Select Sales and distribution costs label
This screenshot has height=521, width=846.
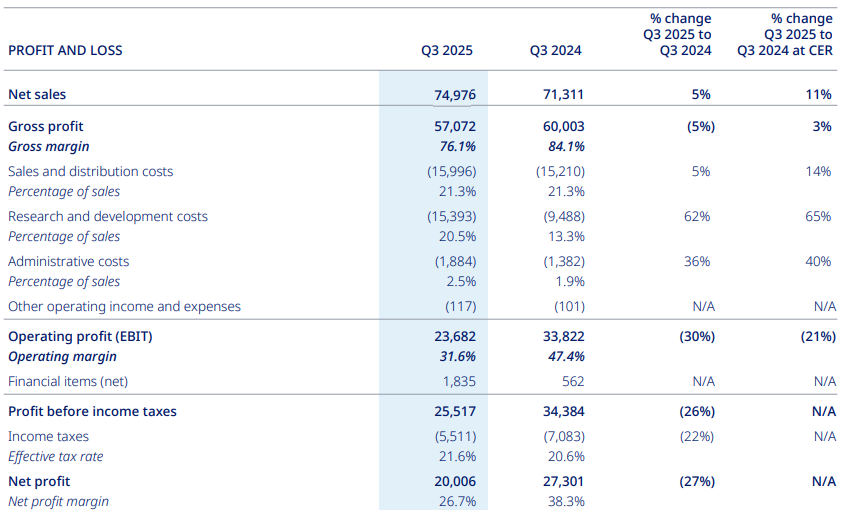pos(91,172)
